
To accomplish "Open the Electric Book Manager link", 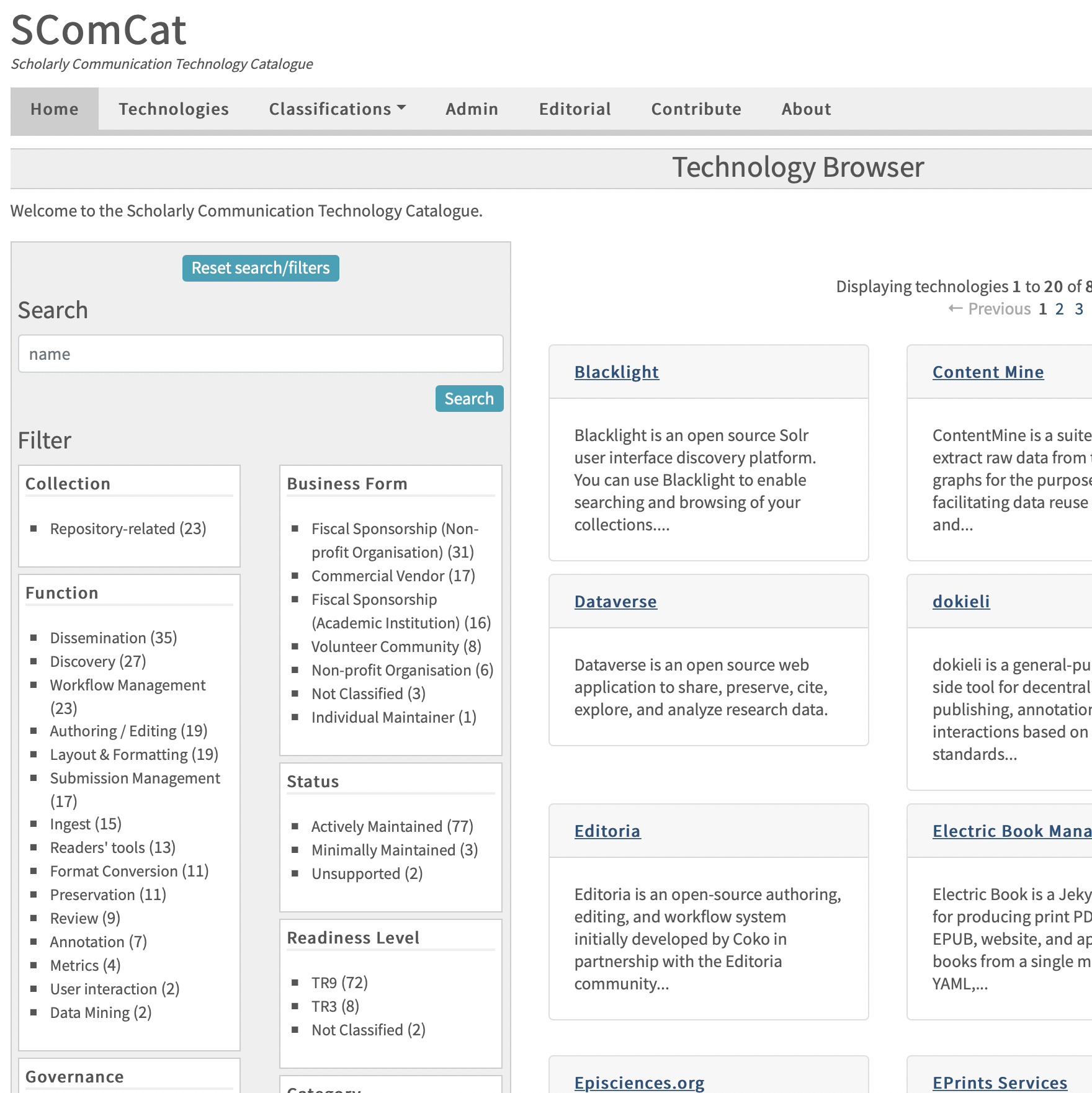I will 1012,831.
